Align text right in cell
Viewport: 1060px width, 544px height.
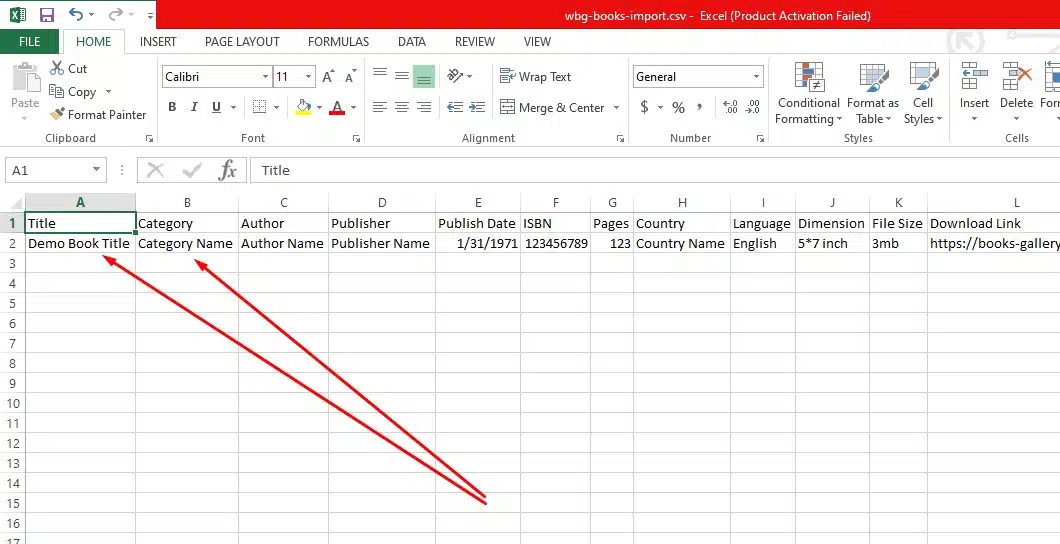424,107
